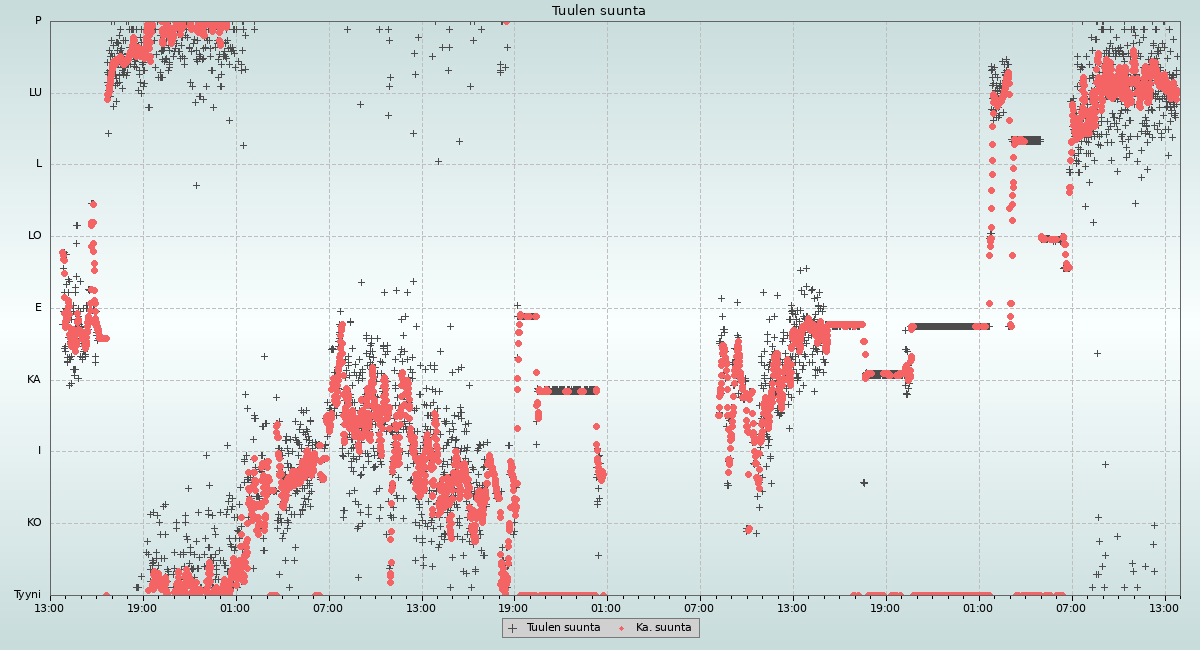Select the 'Tuulen suunta' legend label

563,628
